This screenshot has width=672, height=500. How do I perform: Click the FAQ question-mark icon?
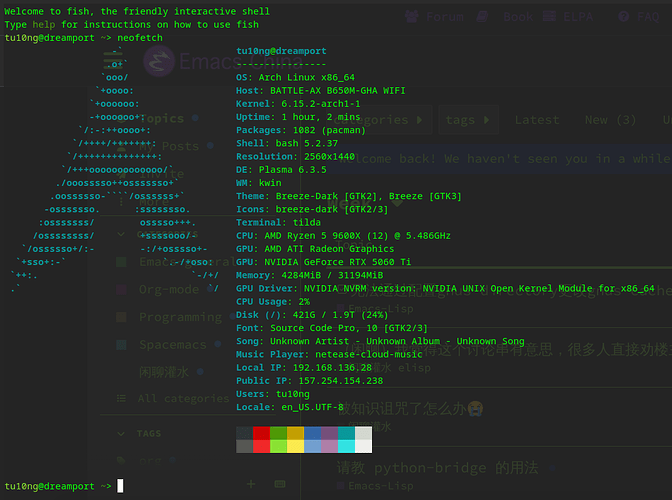(624, 16)
